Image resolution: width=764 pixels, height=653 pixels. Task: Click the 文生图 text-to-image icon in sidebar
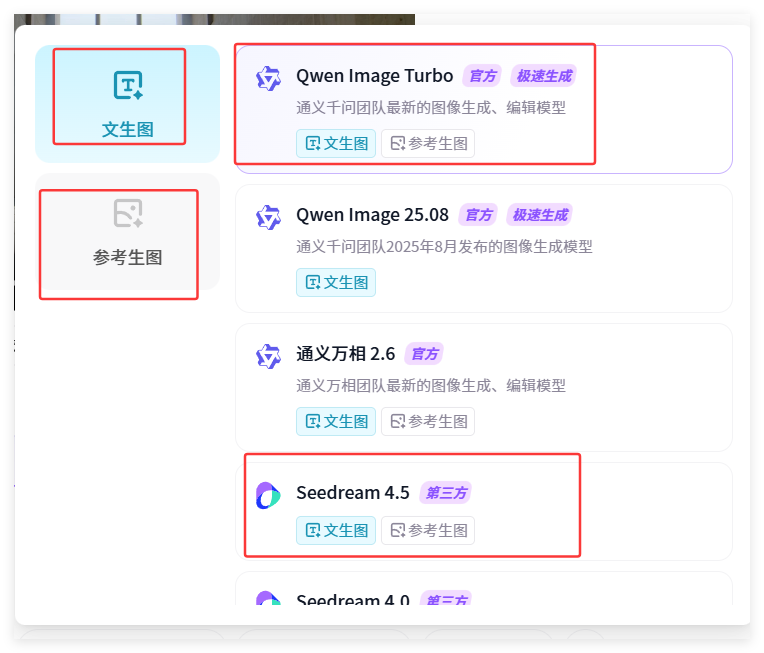click(x=128, y=85)
